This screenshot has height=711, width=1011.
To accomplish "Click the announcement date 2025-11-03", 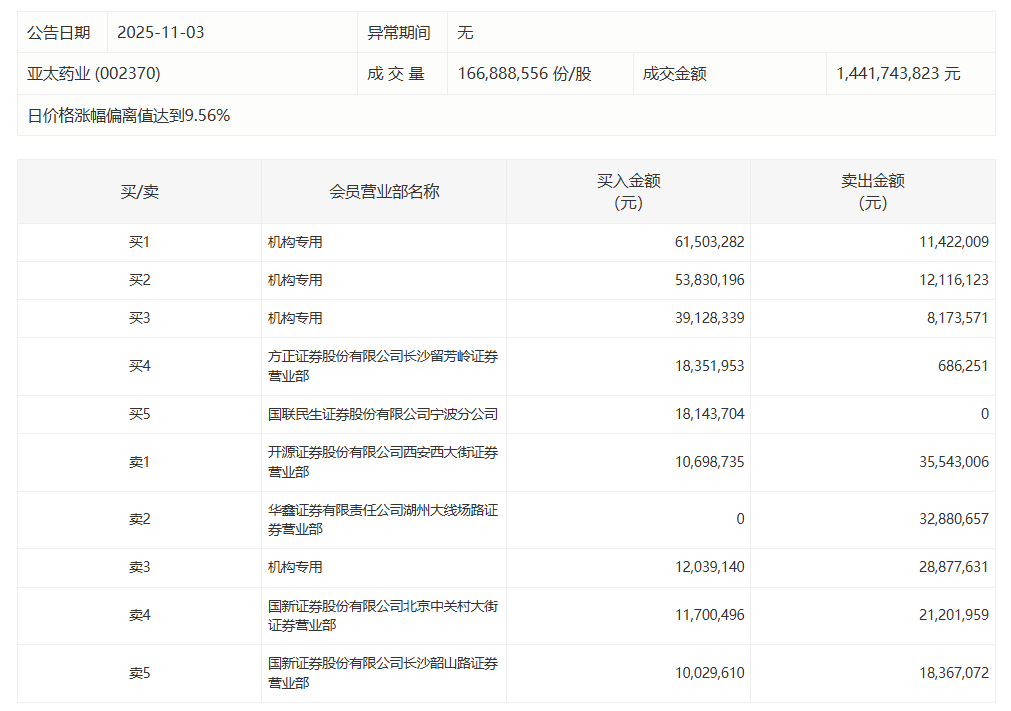I will point(160,32).
